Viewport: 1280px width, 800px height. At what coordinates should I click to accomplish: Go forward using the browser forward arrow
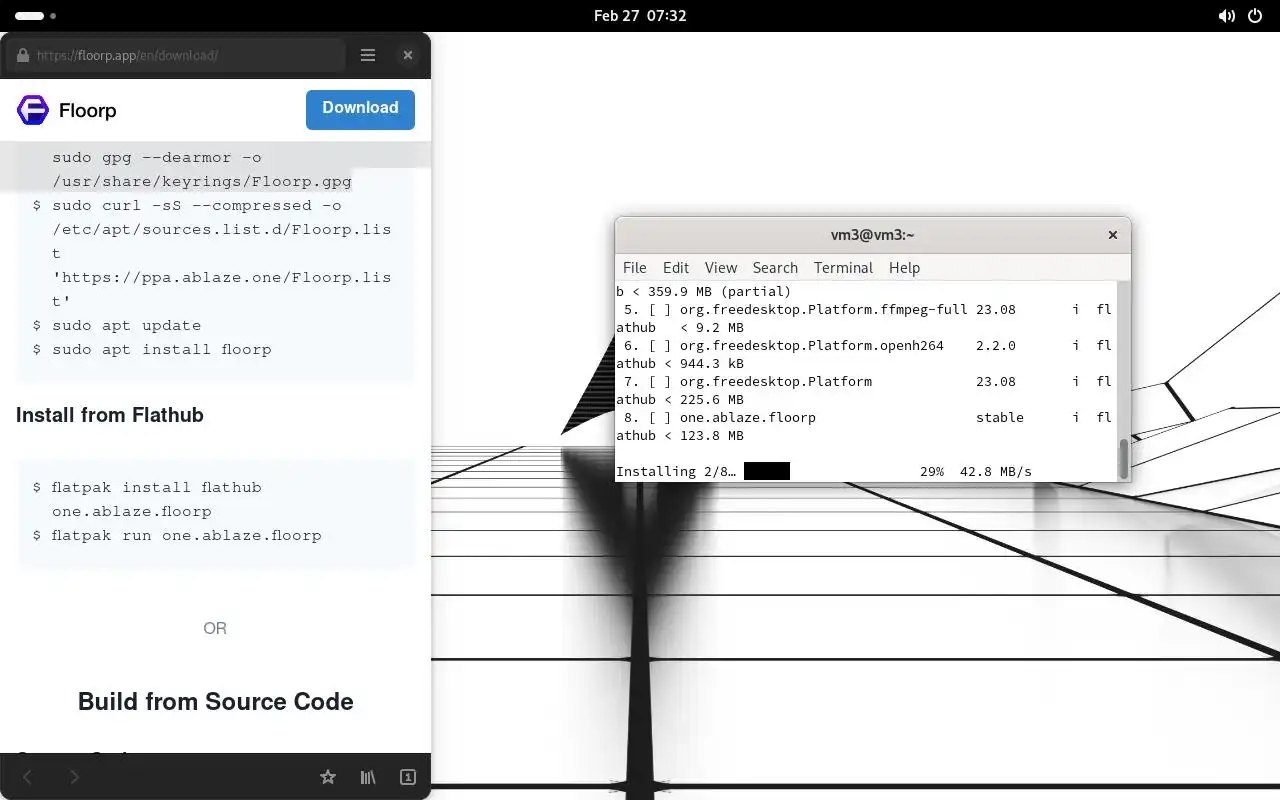point(74,777)
